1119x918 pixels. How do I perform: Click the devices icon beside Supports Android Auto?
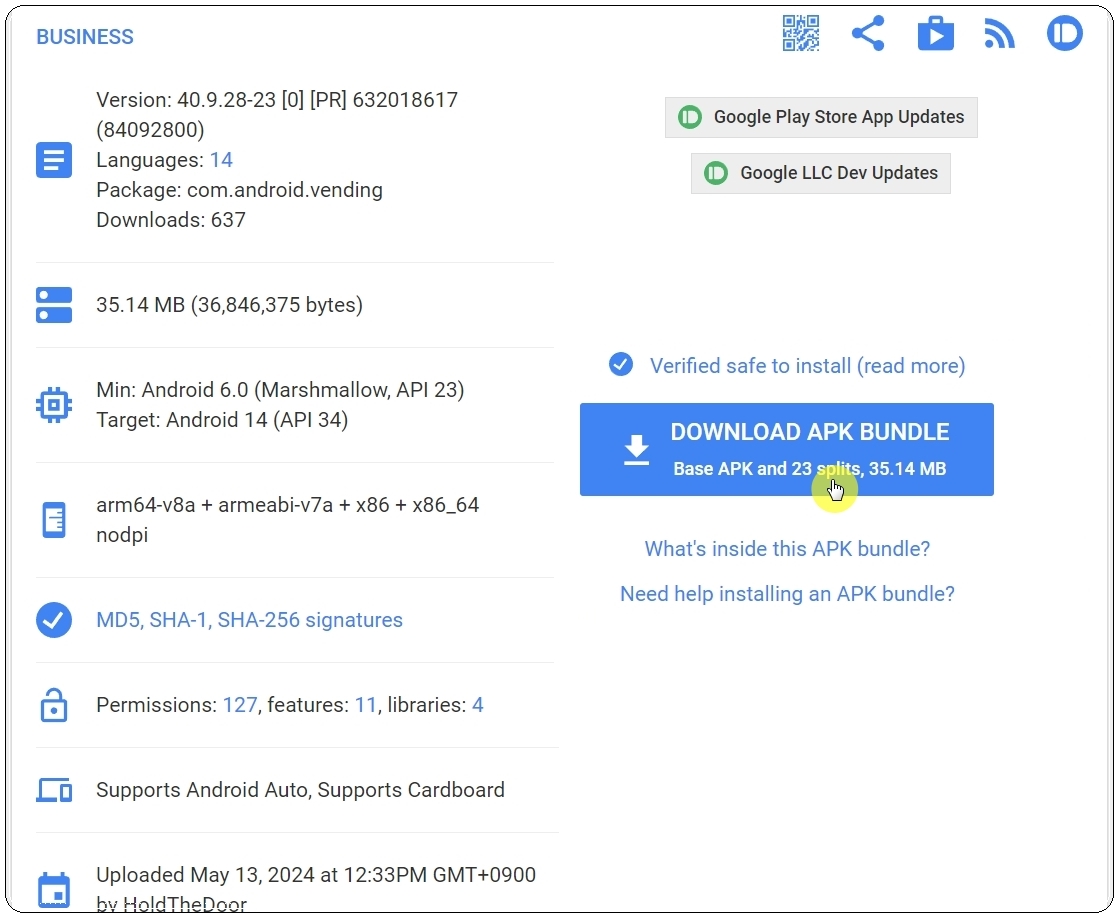(54, 790)
